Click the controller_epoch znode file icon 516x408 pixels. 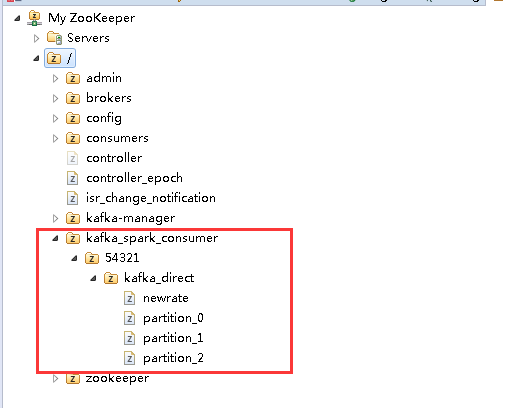[x=72, y=178]
